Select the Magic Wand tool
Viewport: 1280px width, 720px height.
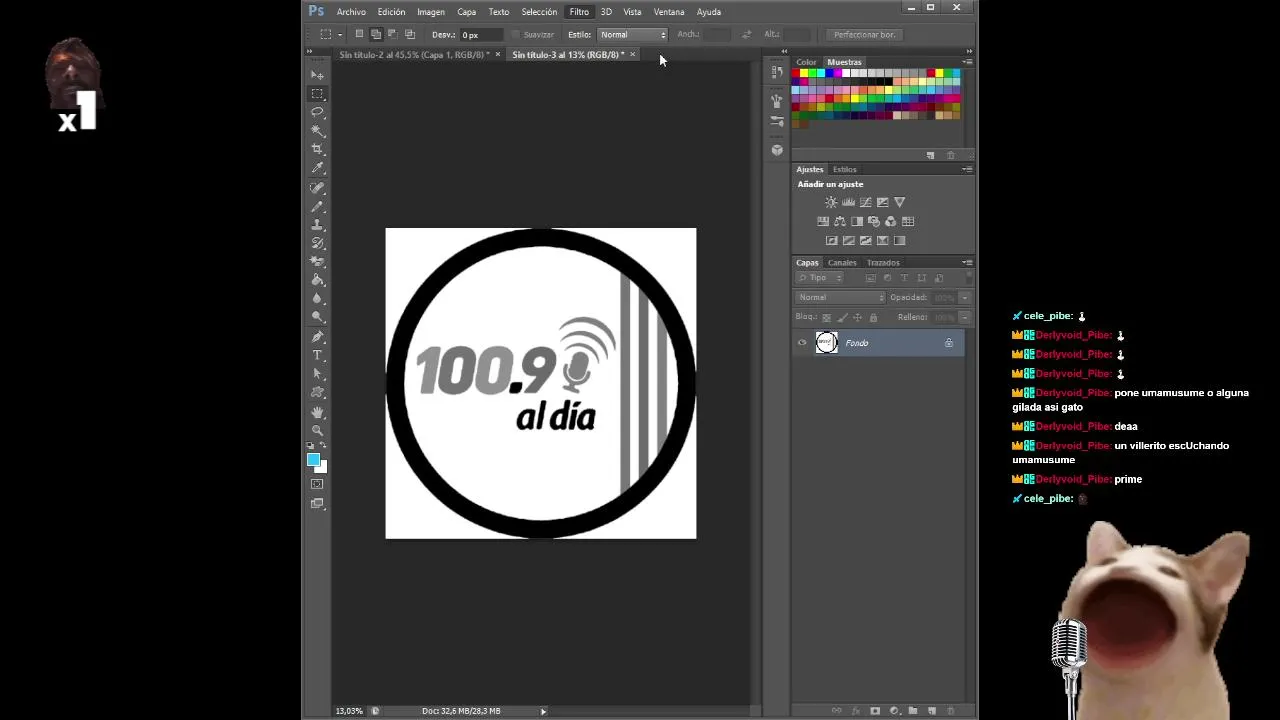click(317, 131)
